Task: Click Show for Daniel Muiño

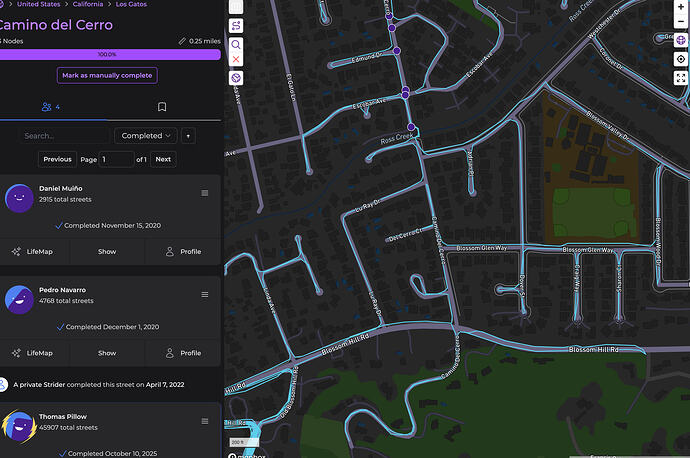Action: (107, 252)
